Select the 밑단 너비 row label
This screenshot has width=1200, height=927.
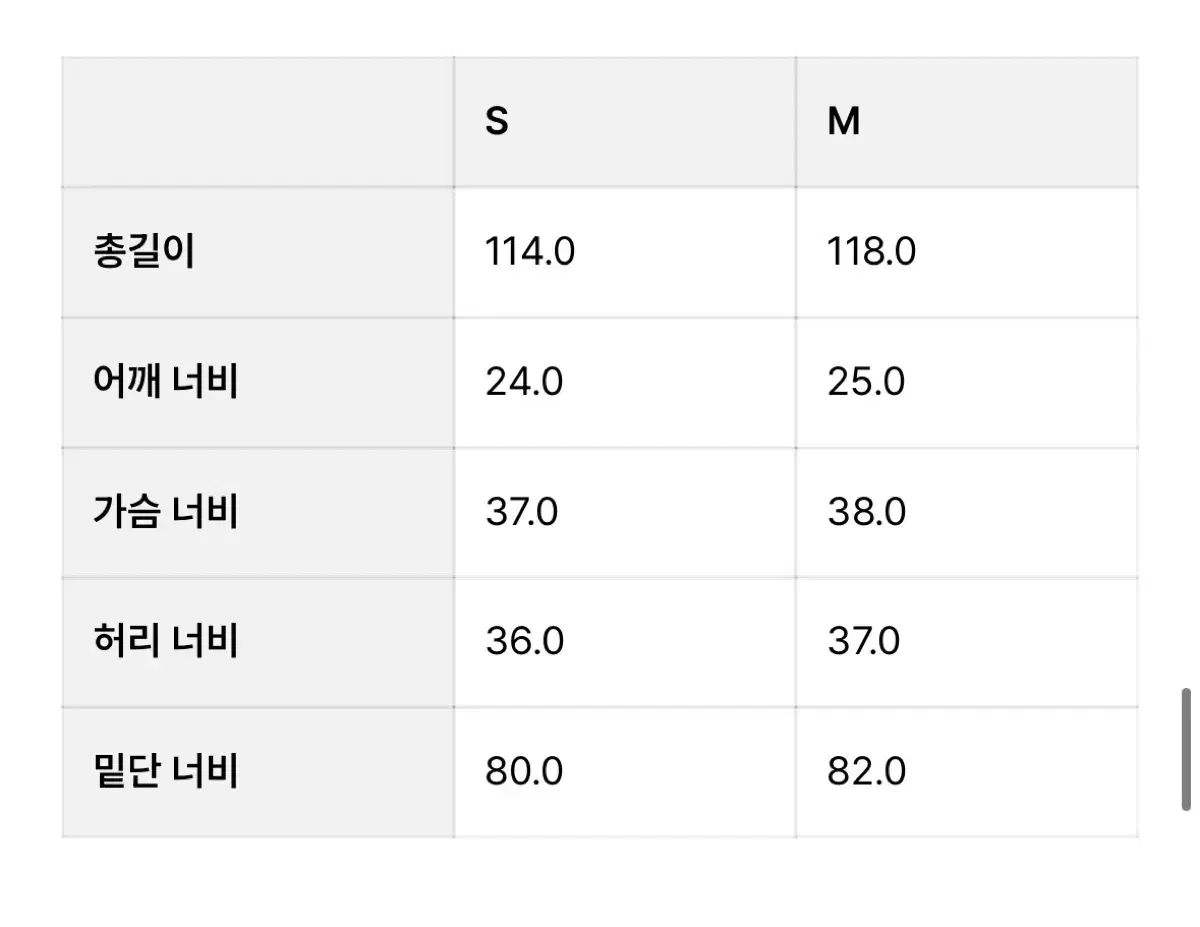click(x=165, y=771)
